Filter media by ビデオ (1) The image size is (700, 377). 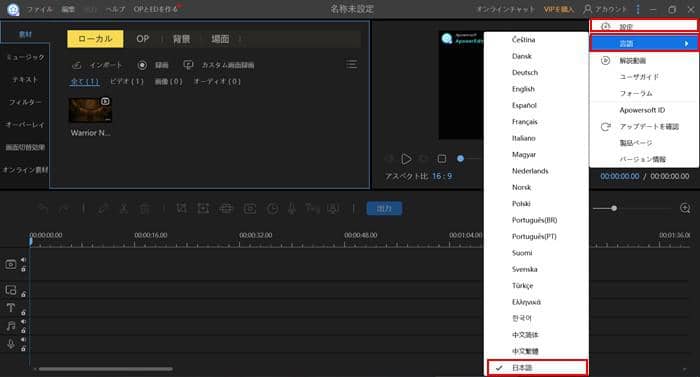pos(127,81)
